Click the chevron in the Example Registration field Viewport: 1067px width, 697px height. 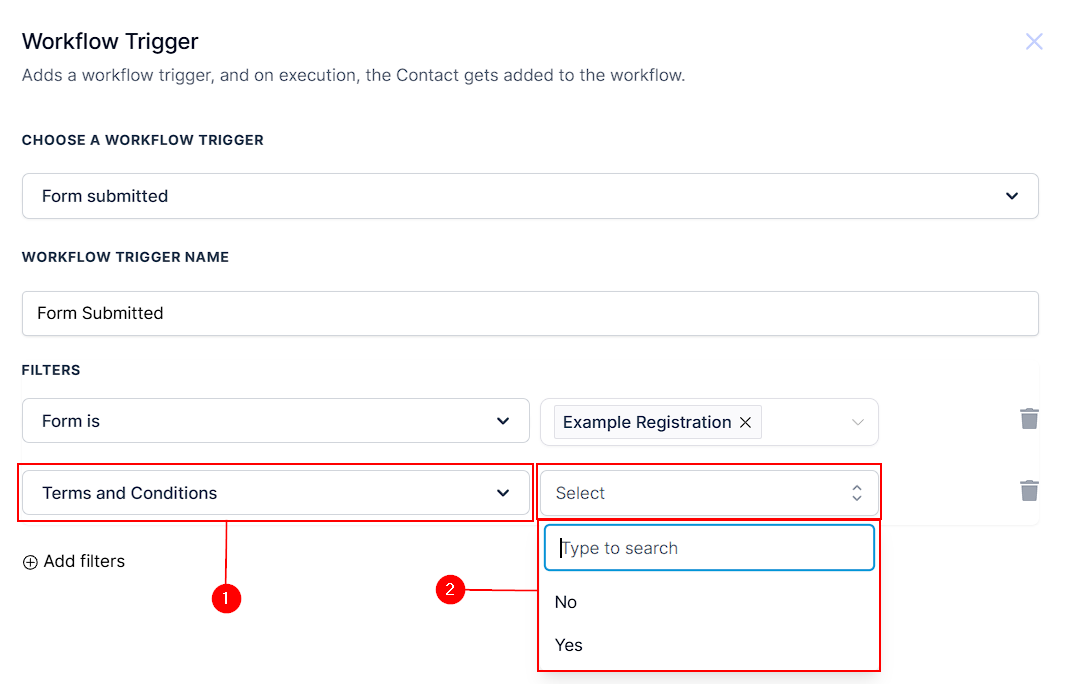point(857,422)
